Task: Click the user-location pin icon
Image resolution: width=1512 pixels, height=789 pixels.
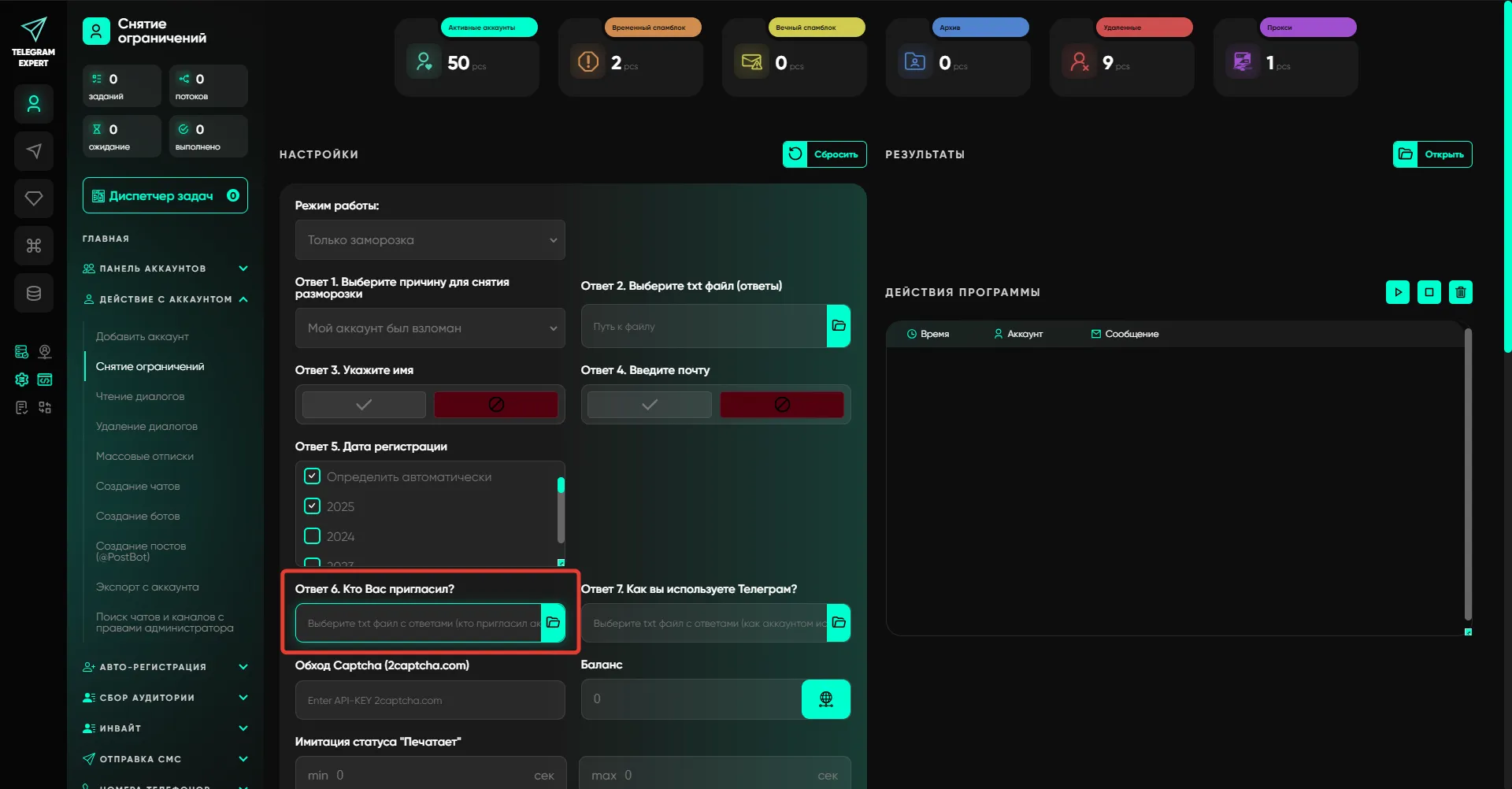Action: [45, 352]
